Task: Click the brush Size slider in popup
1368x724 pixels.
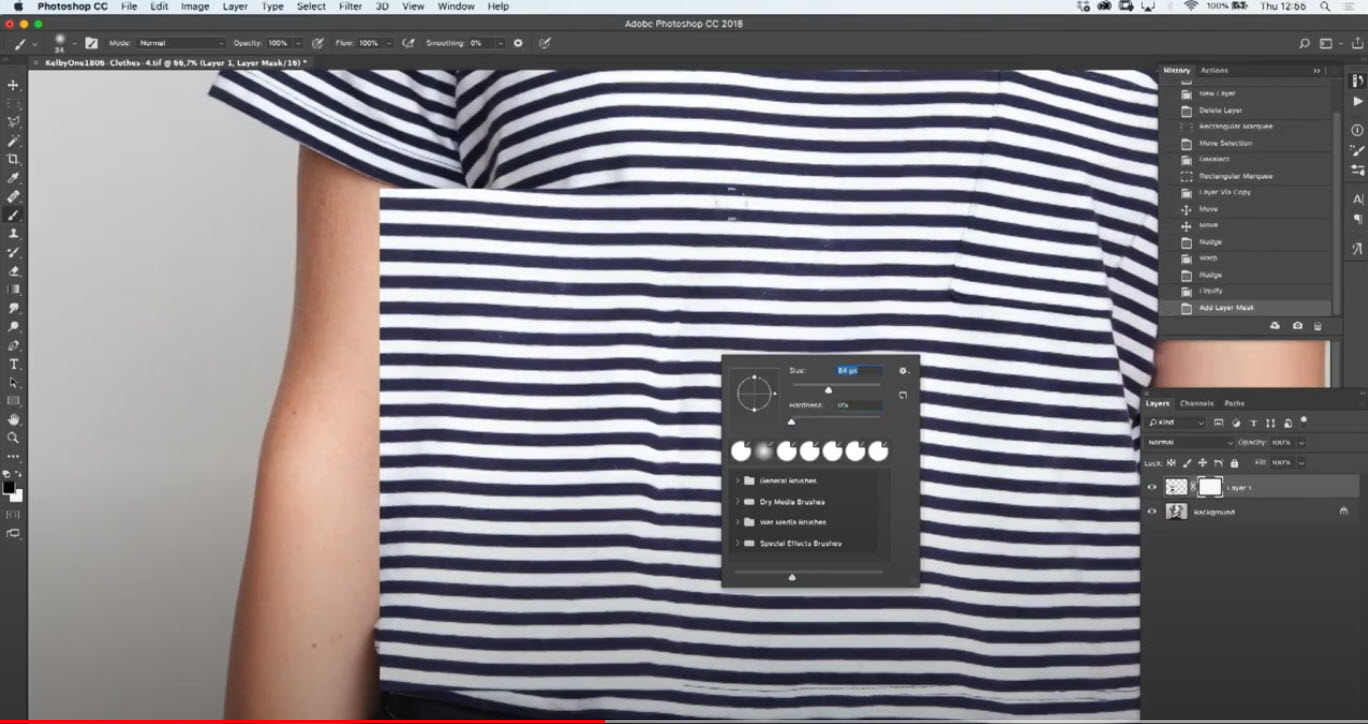Action: [836, 387]
